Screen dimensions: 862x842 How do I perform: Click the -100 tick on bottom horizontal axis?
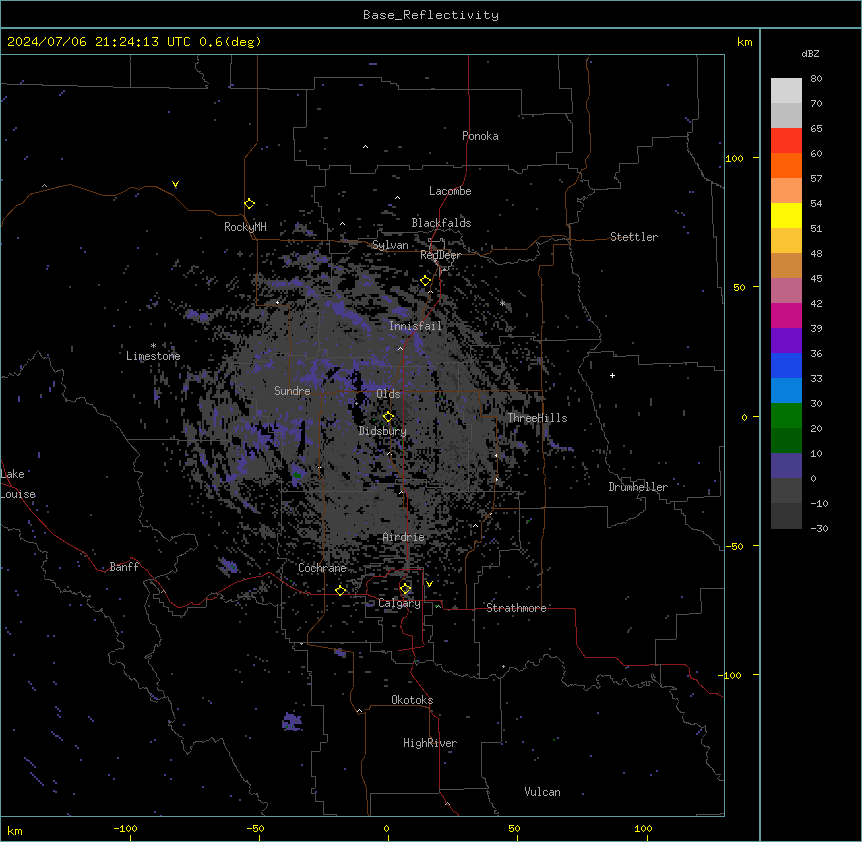point(125,828)
